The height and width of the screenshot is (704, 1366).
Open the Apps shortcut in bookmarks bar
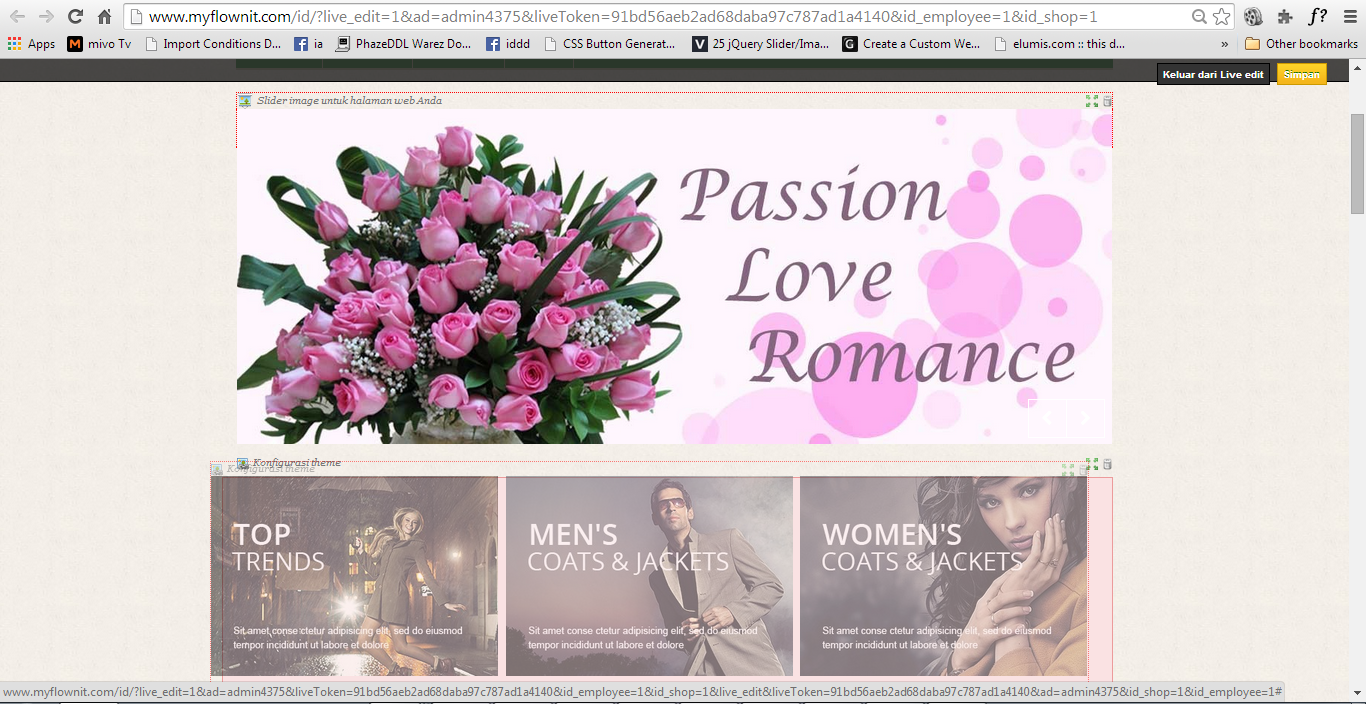[x=31, y=44]
